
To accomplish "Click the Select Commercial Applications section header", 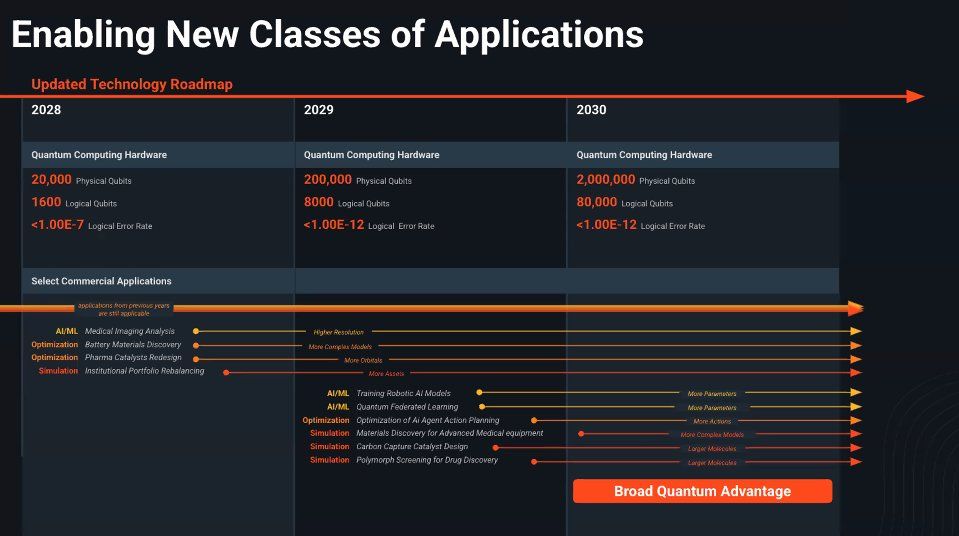I will click(101, 281).
